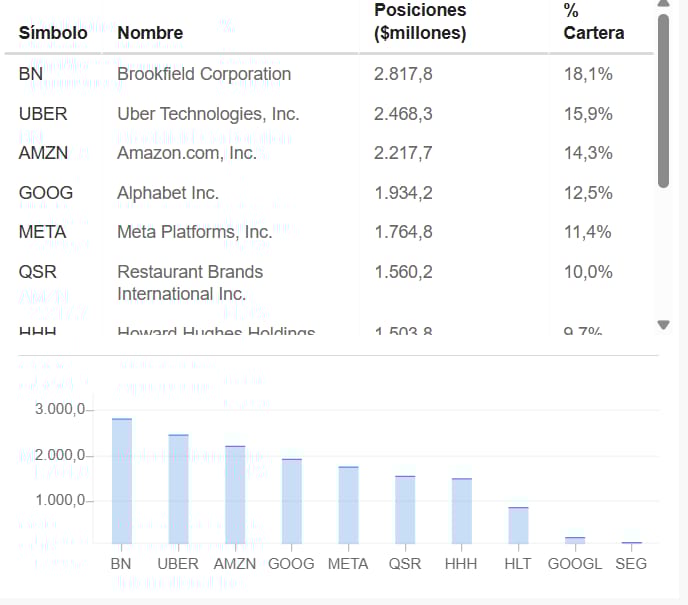
Task: Select the BN bar in chart
Action: 122,481
